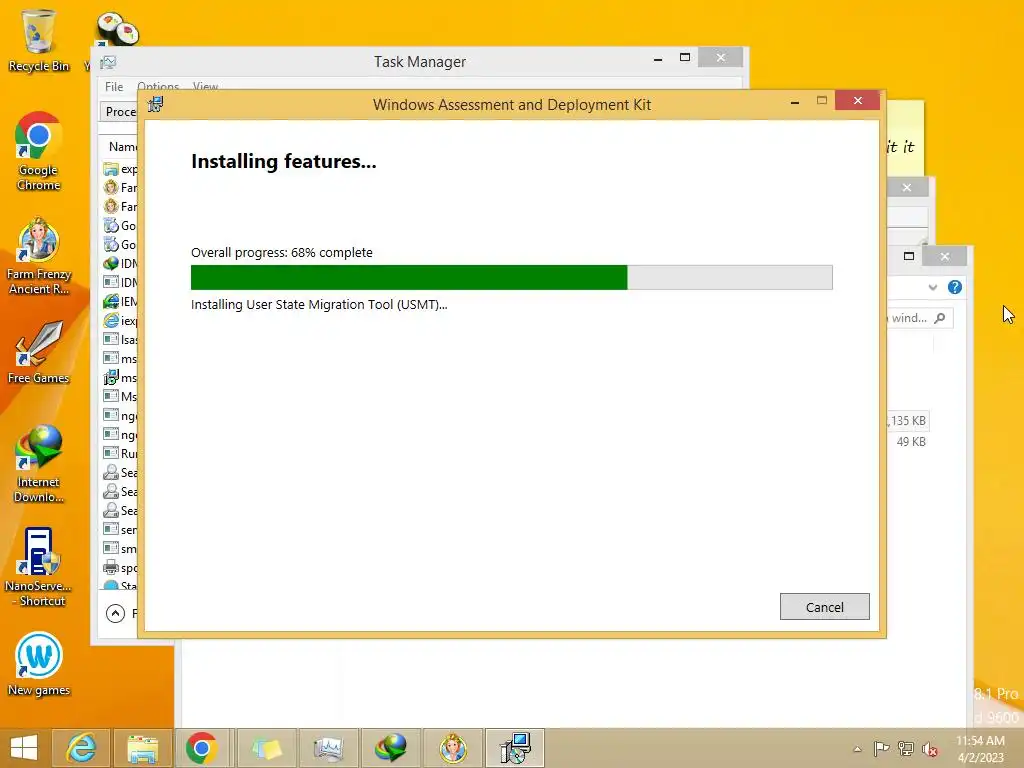Open the Recycle Bin desktop icon
This screenshot has height=768, width=1024.
click(39, 40)
